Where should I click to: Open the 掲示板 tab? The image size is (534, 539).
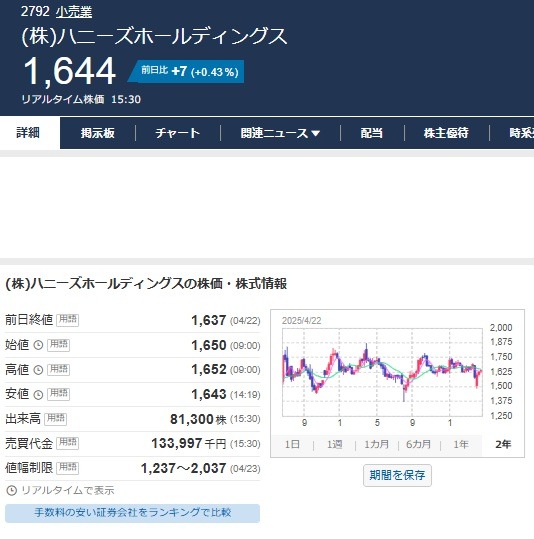(x=98, y=133)
